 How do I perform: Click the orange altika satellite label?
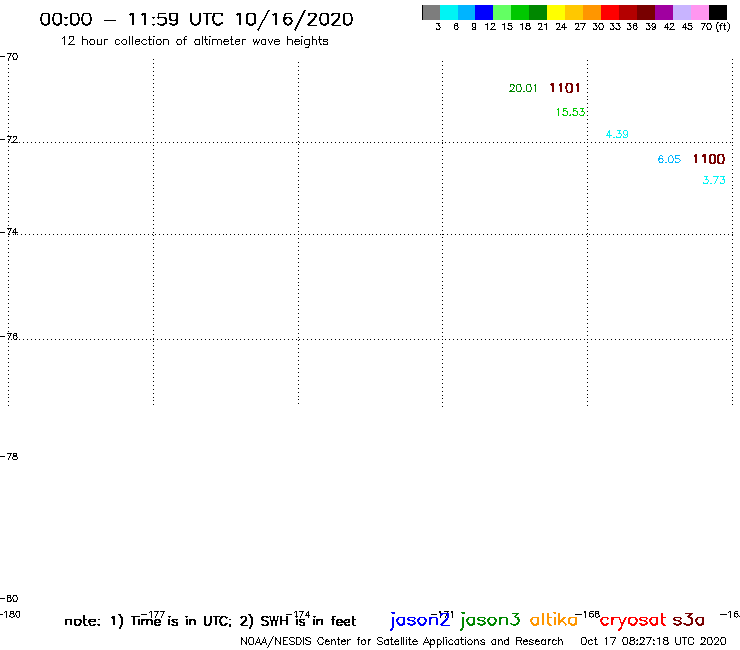pos(554,620)
